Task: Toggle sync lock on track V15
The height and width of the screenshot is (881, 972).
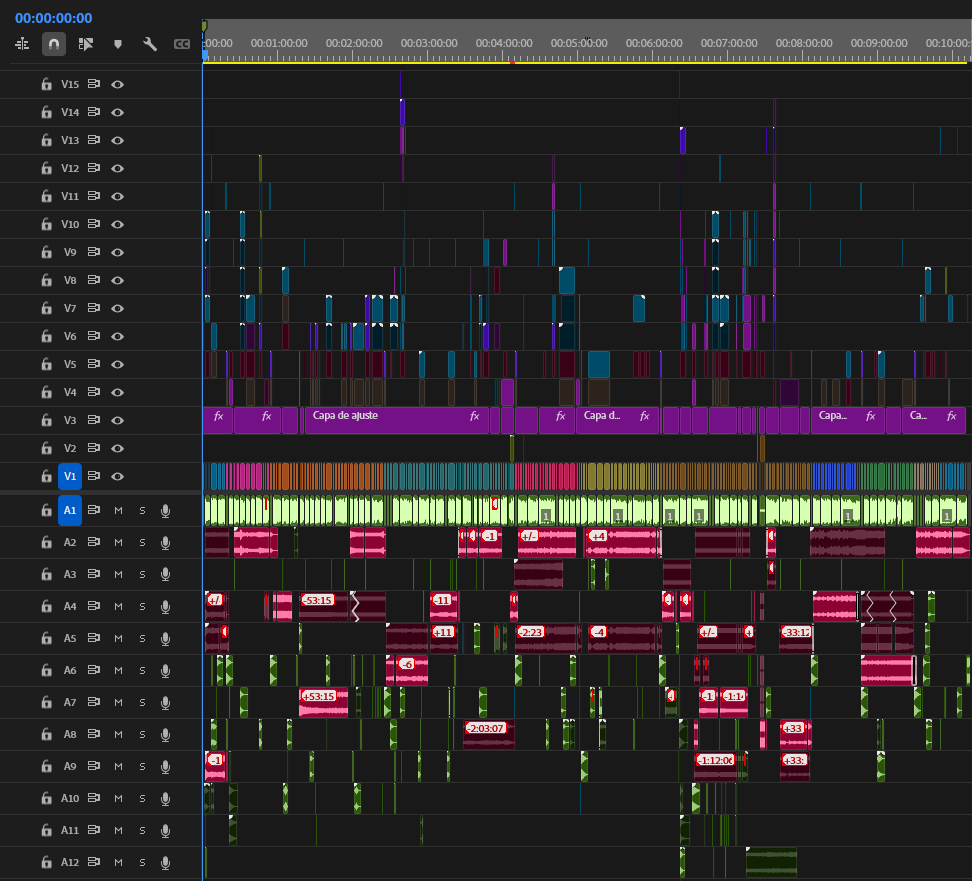Action: coord(94,84)
